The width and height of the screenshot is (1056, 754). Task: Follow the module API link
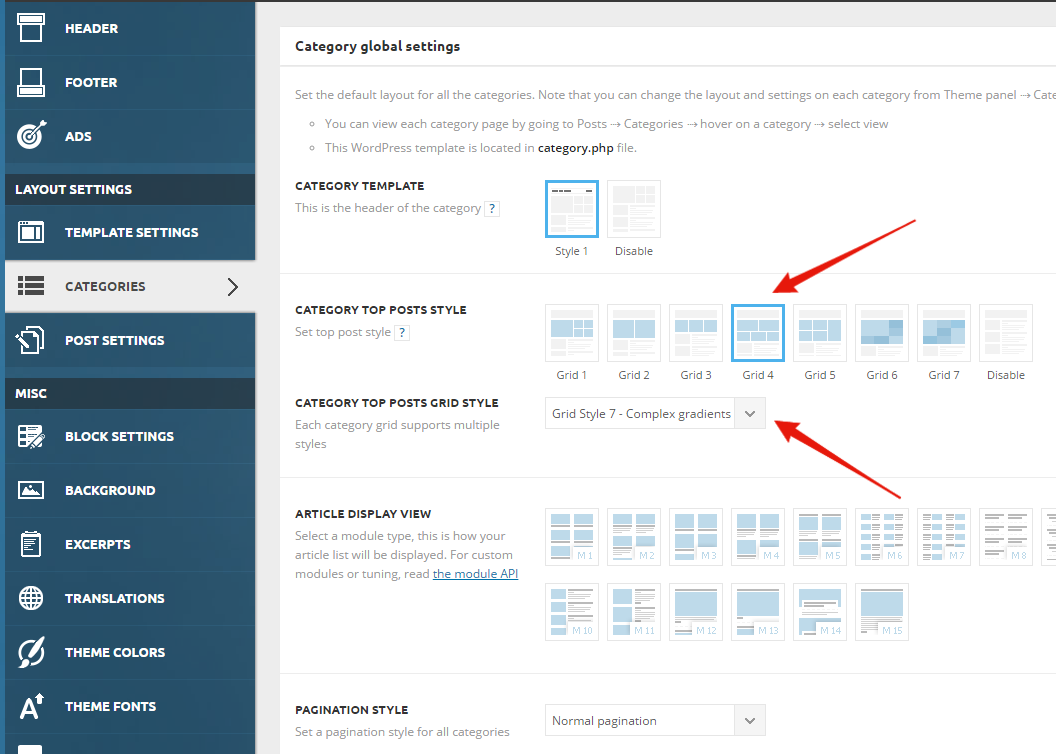pos(475,574)
